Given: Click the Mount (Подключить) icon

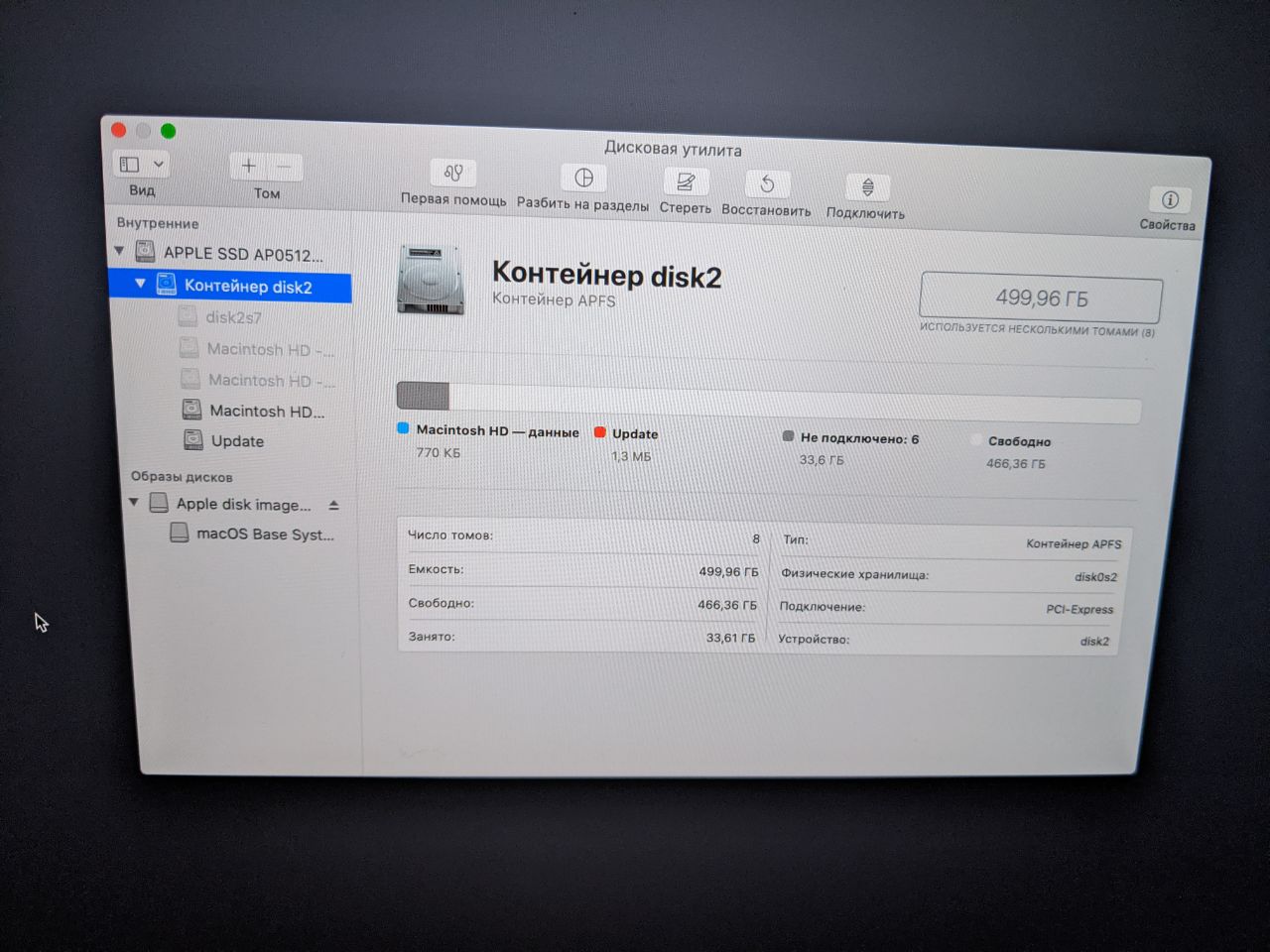Looking at the screenshot, I should pos(867,187).
